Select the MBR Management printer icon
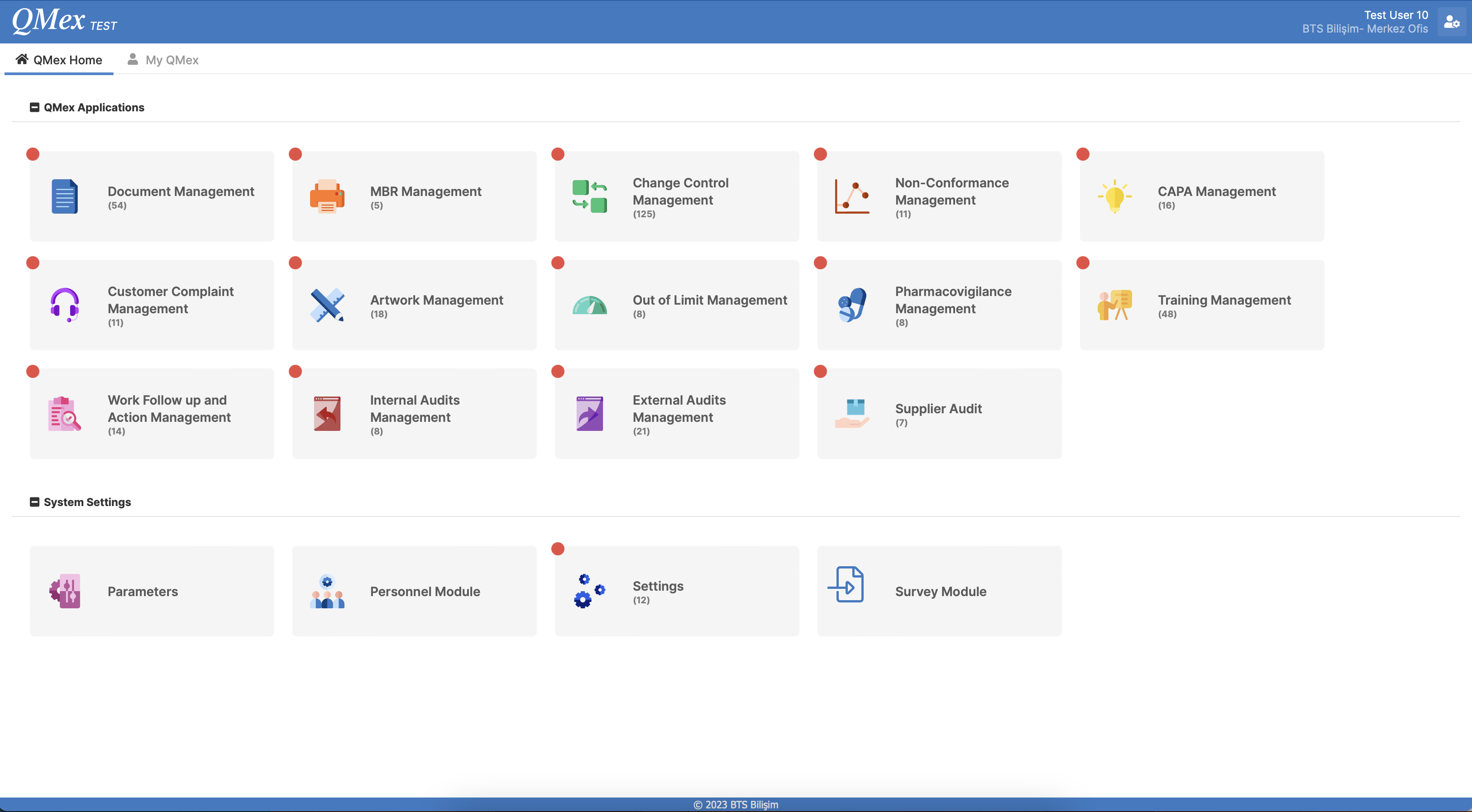Viewport: 1472px width, 812px height. pyautogui.click(x=327, y=196)
